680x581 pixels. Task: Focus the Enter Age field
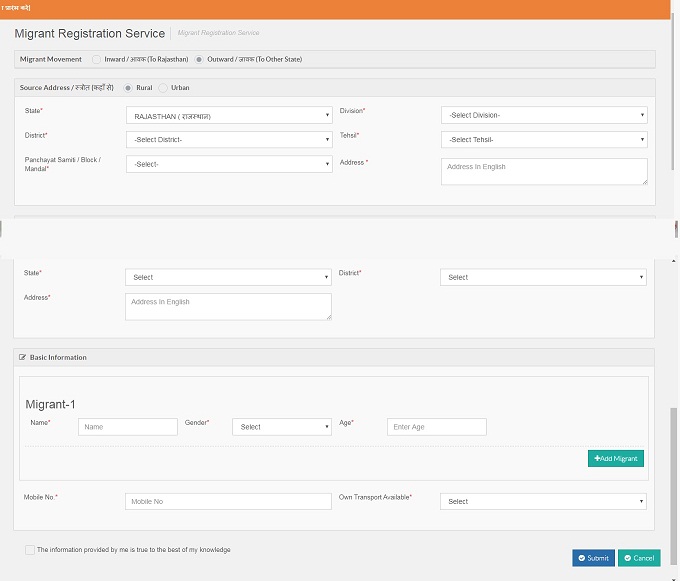436,427
